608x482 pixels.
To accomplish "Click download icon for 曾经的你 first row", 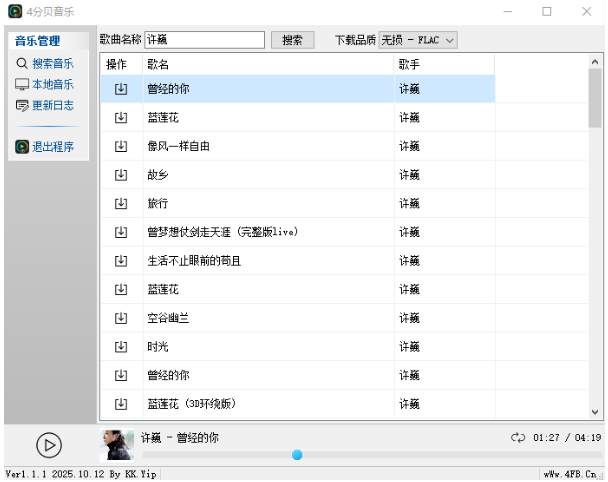I will (x=121, y=89).
